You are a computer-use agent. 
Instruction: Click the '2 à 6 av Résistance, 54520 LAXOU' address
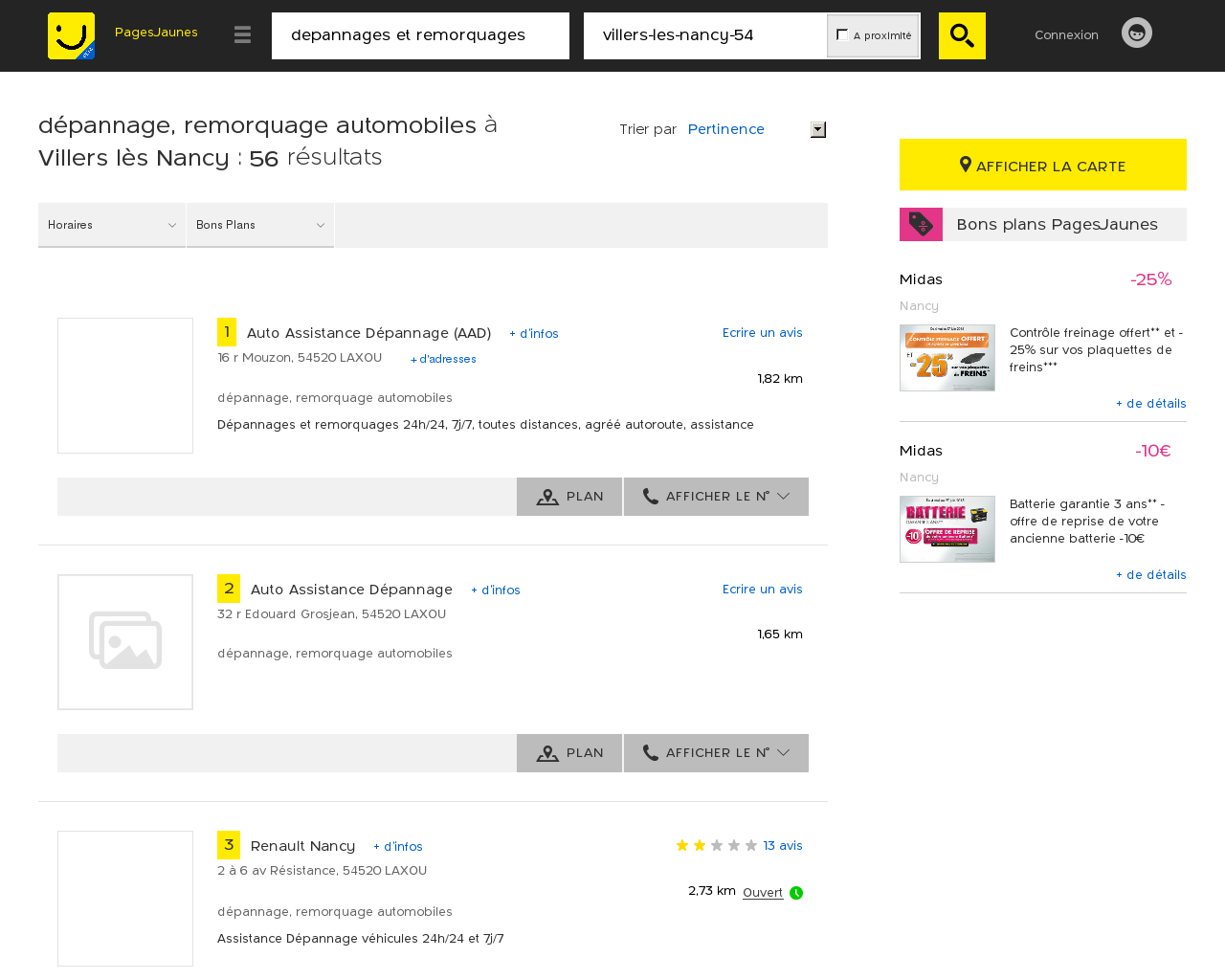point(322,871)
